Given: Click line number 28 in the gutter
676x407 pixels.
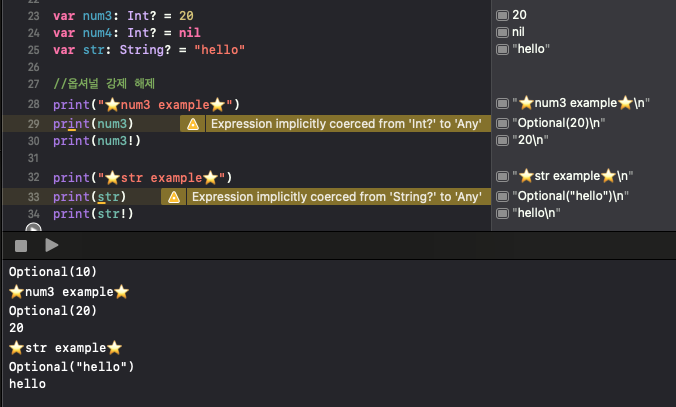Looking at the screenshot, I should 34,104.
